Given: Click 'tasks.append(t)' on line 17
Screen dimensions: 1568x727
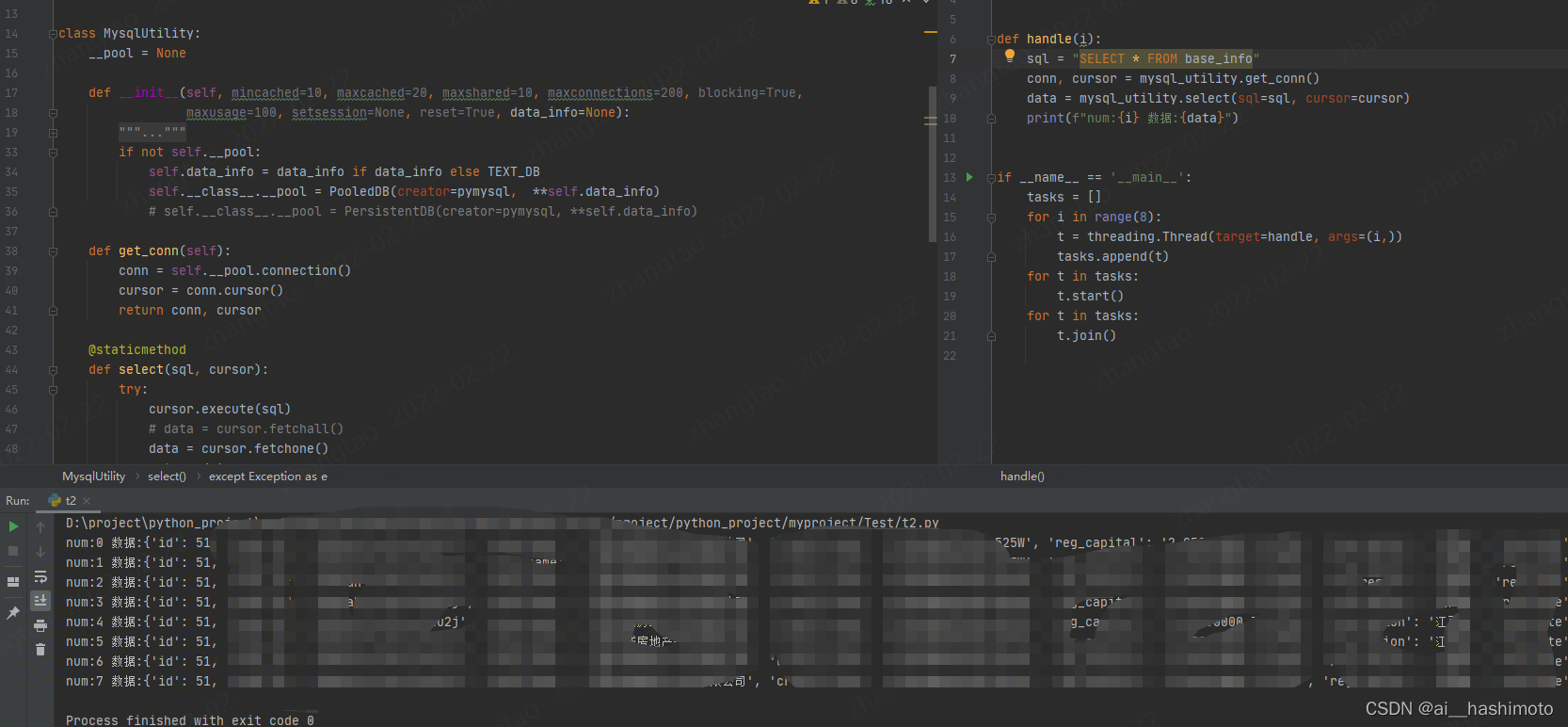Looking at the screenshot, I should tap(1112, 257).
